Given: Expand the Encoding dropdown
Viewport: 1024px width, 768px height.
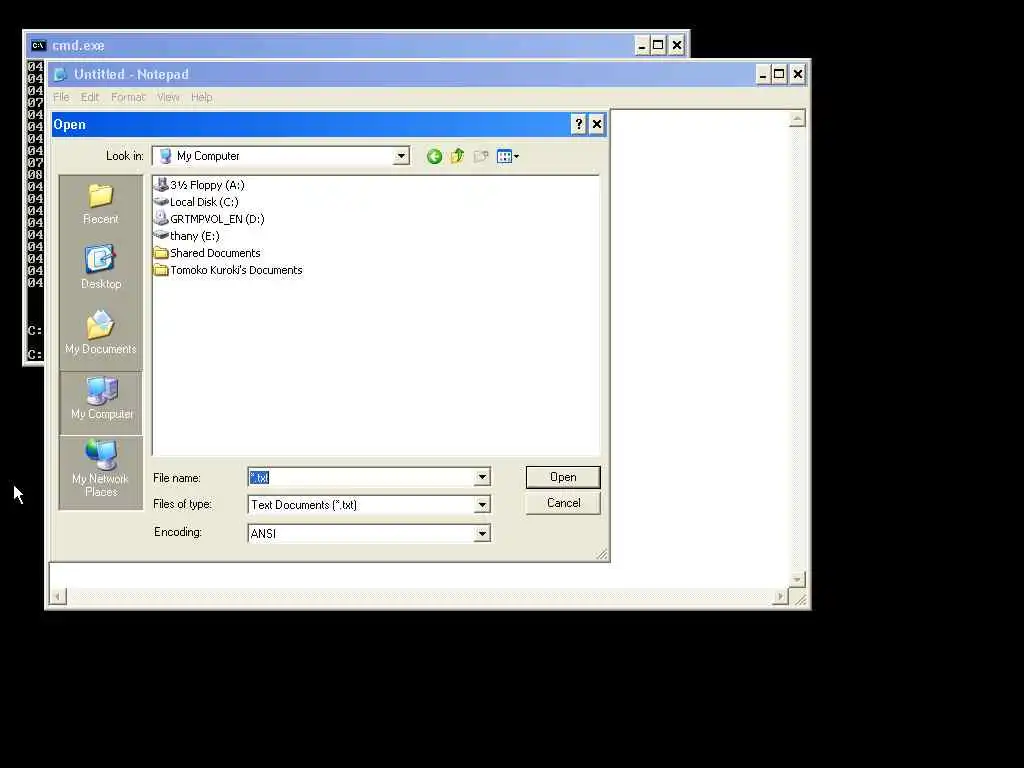Looking at the screenshot, I should (x=482, y=534).
